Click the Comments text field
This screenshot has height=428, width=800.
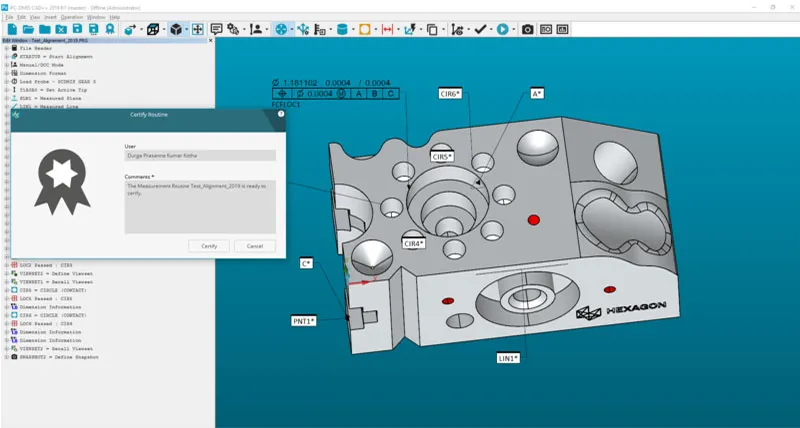[x=200, y=206]
